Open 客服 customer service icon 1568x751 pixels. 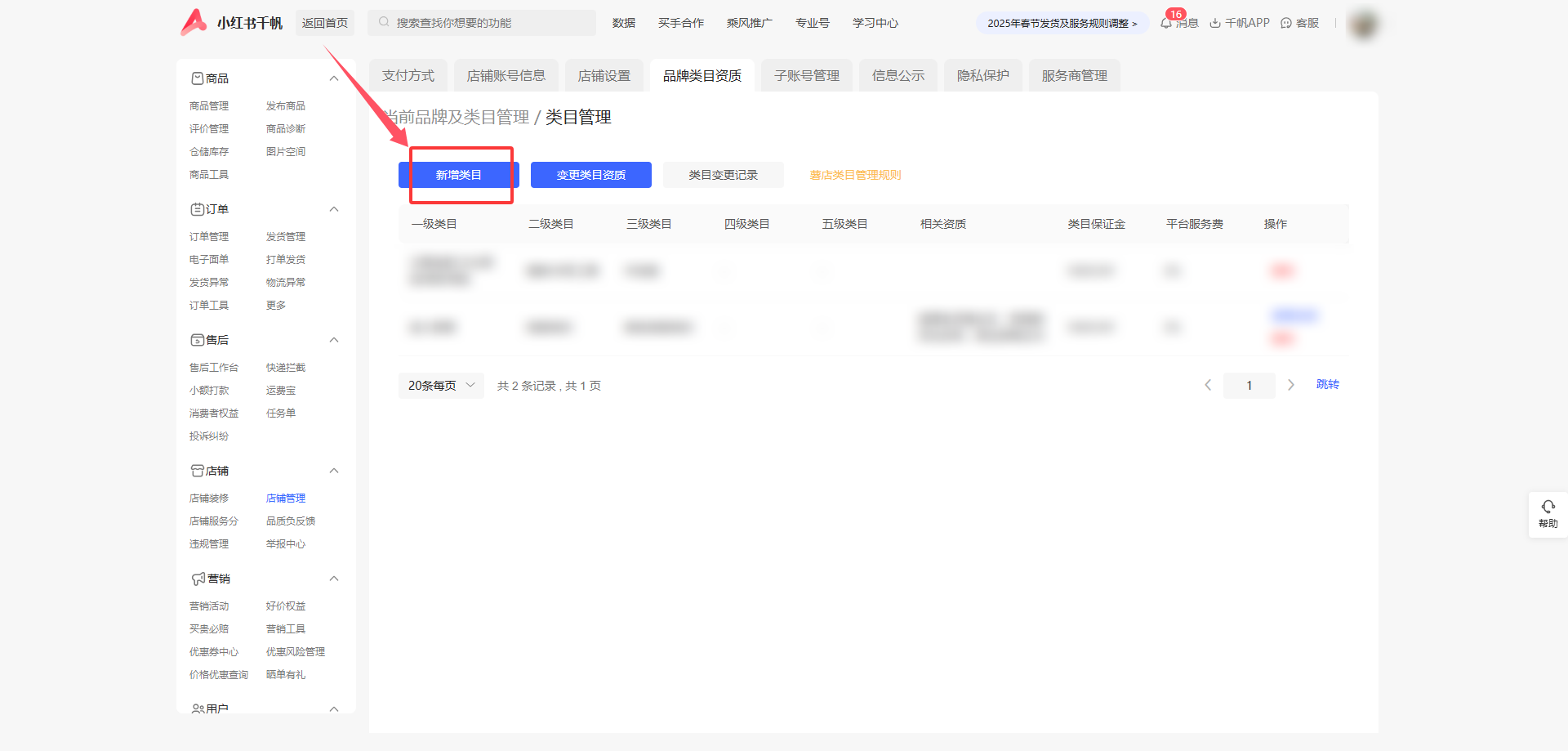tap(1286, 23)
